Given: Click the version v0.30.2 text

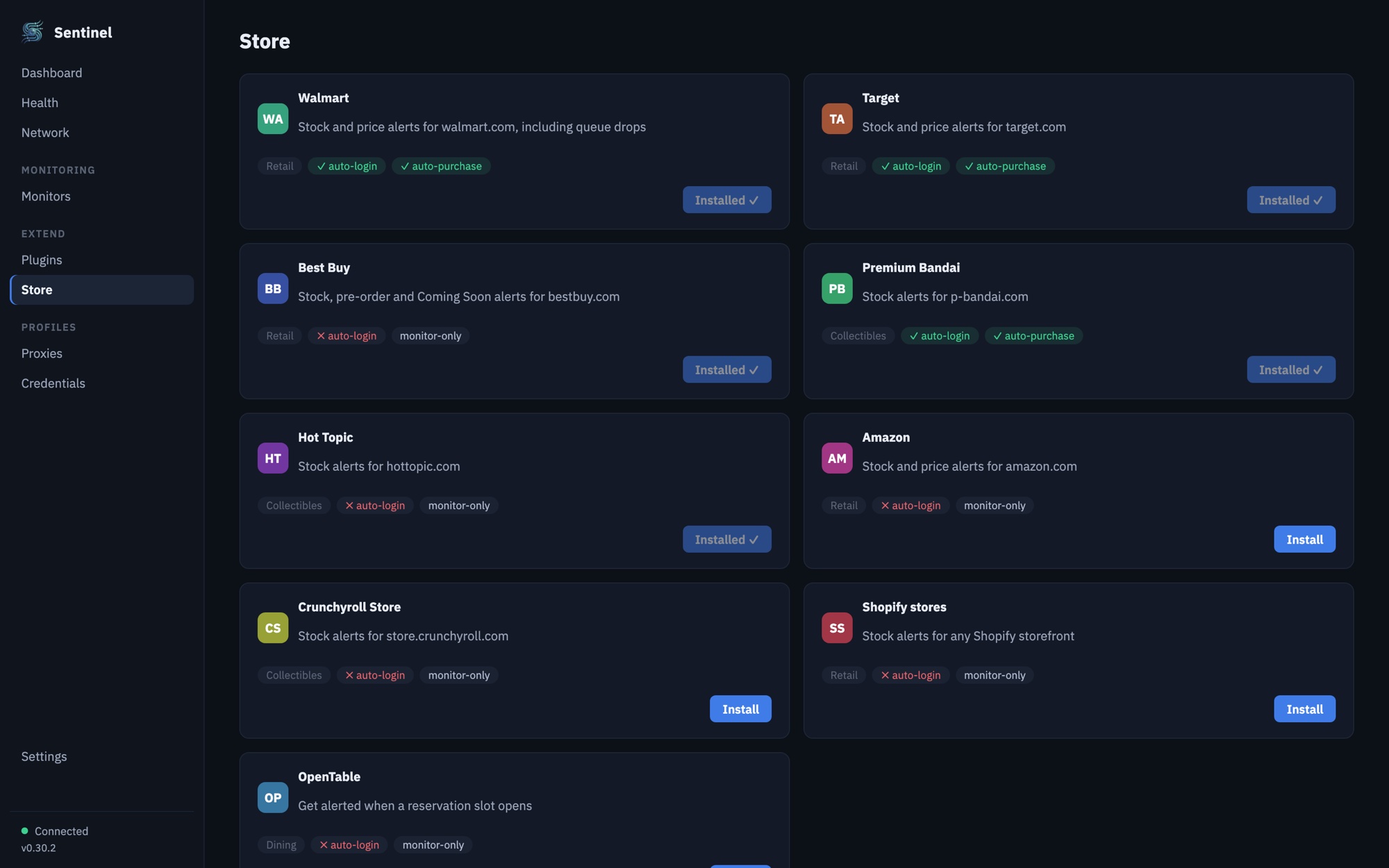Looking at the screenshot, I should pos(39,848).
